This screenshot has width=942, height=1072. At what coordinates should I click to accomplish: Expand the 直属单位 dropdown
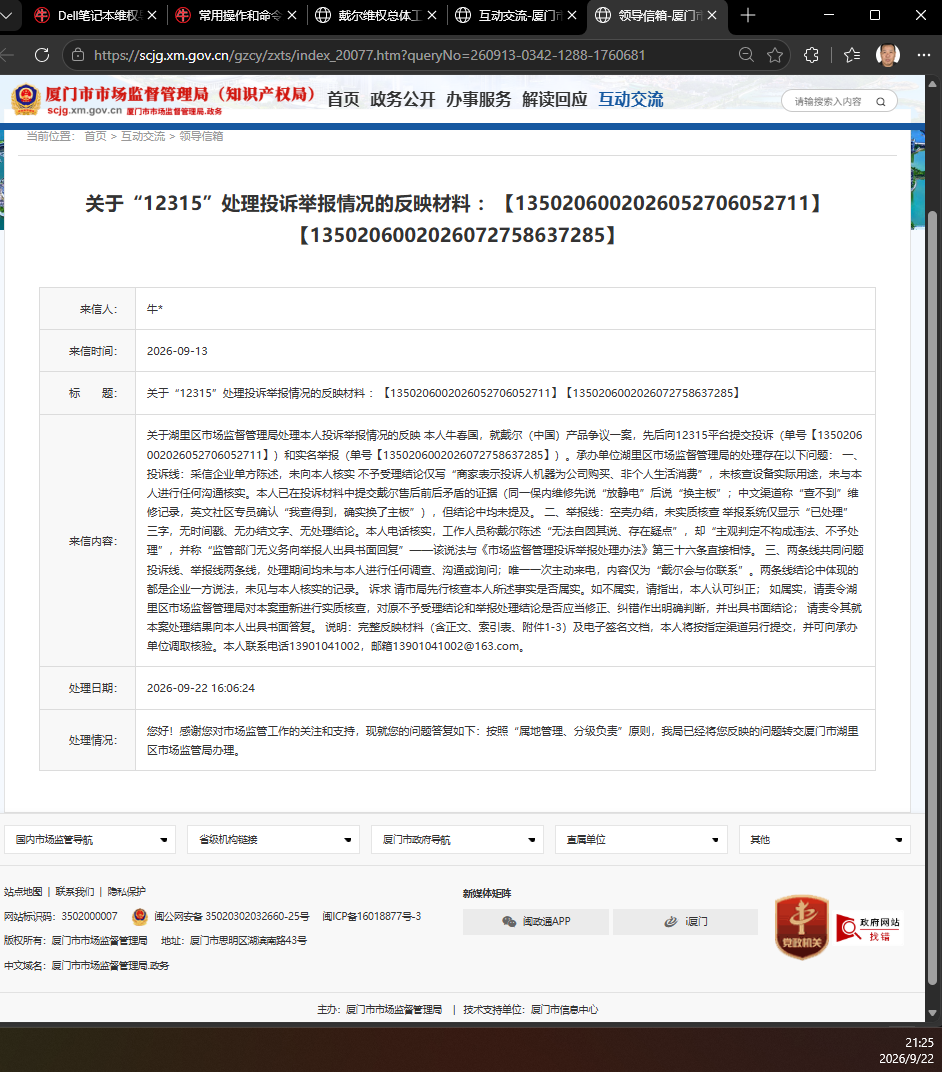[x=641, y=840]
